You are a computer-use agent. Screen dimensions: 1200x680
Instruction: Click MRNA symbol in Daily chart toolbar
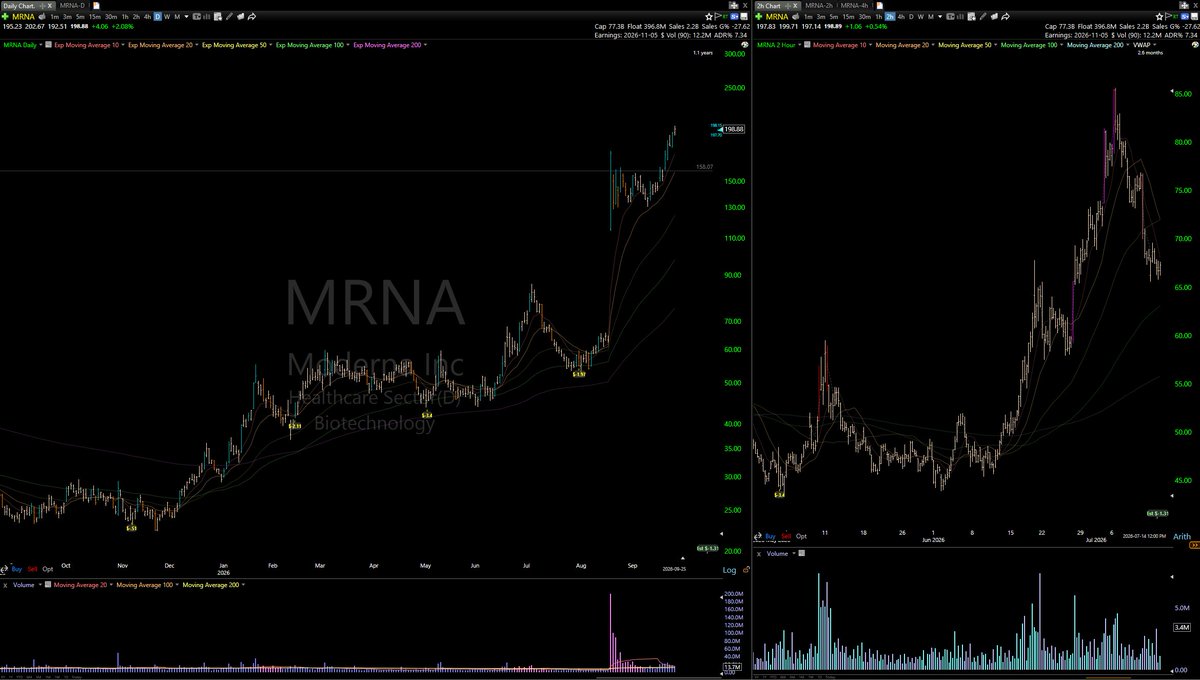point(23,17)
